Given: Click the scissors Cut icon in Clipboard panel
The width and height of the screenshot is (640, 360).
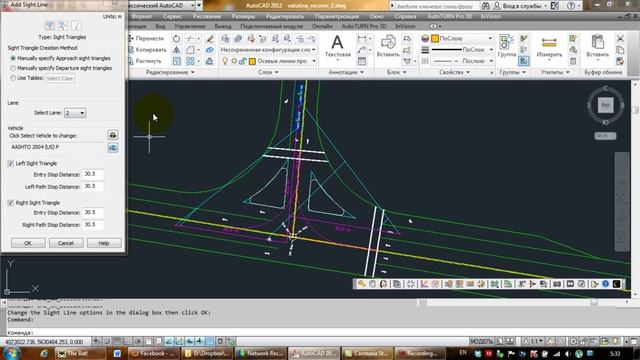Looking at the screenshot, I should point(620,38).
